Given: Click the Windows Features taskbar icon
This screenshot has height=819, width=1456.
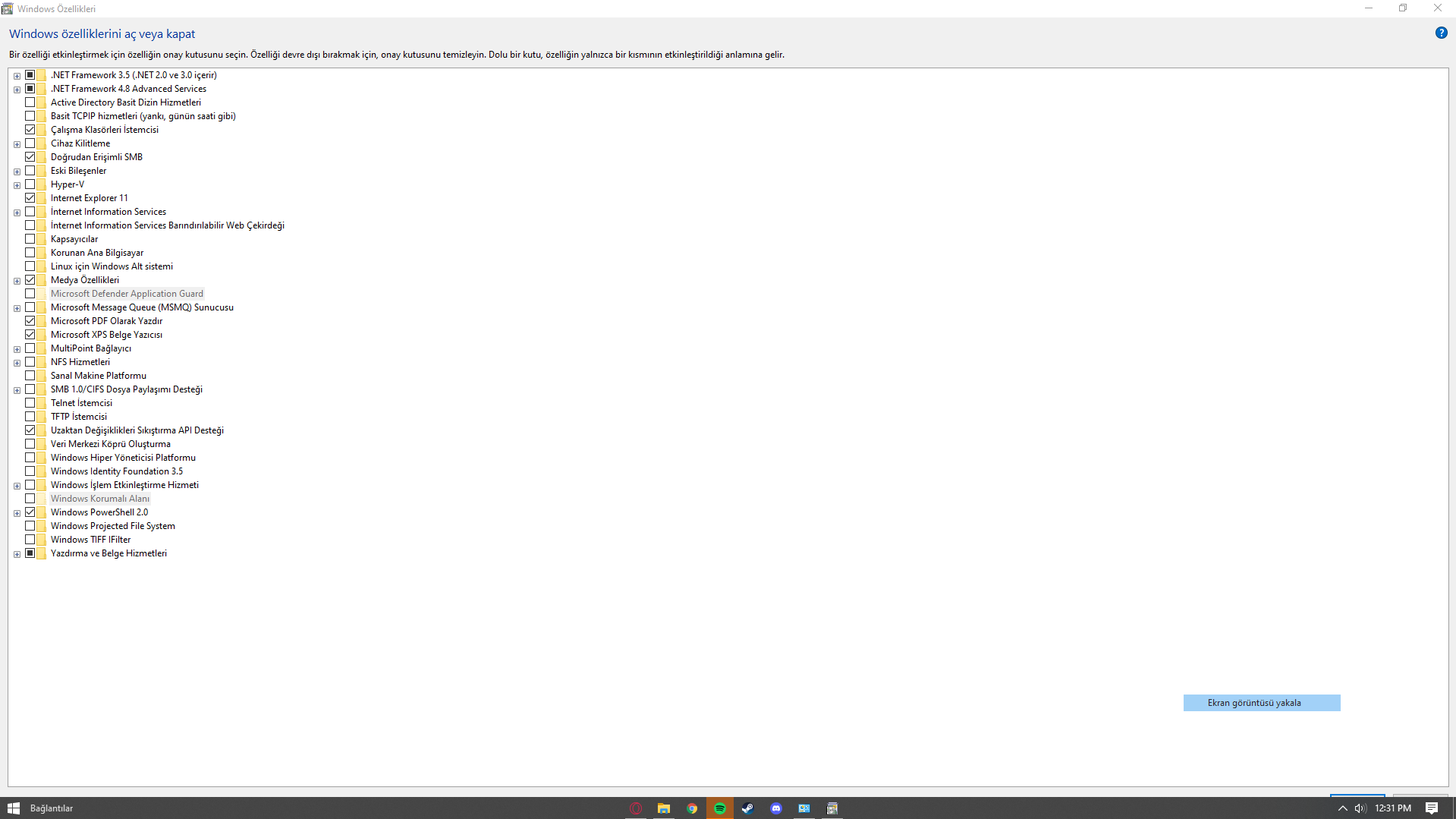Looking at the screenshot, I should (832, 808).
